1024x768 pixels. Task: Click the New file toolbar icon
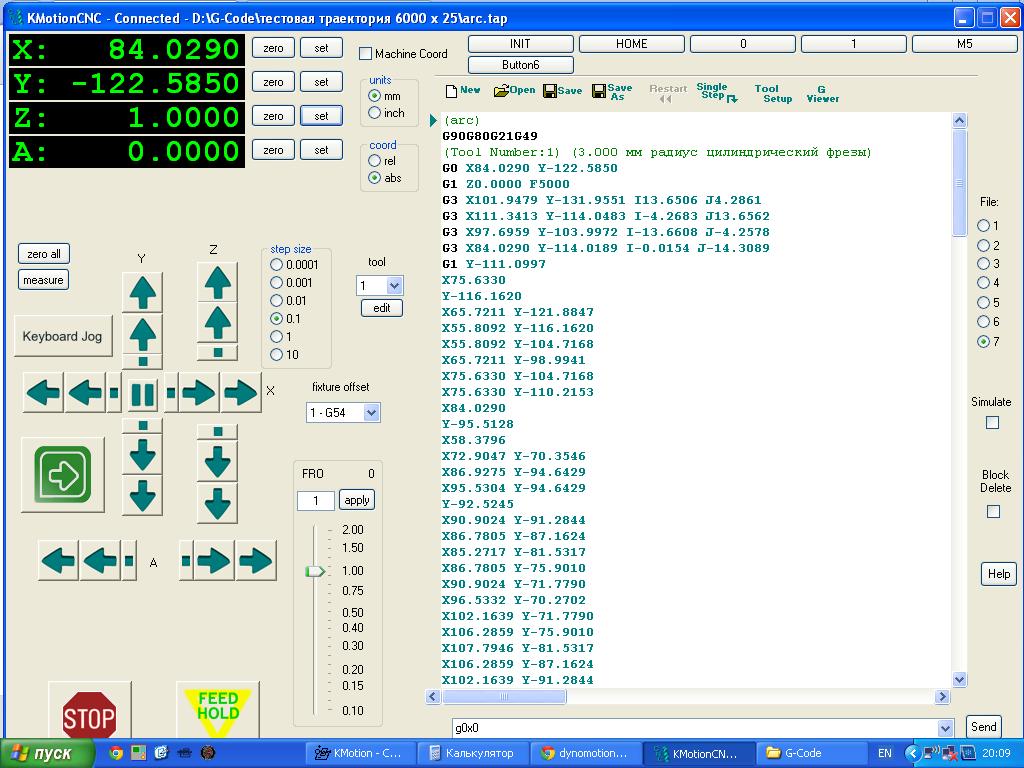tap(462, 91)
